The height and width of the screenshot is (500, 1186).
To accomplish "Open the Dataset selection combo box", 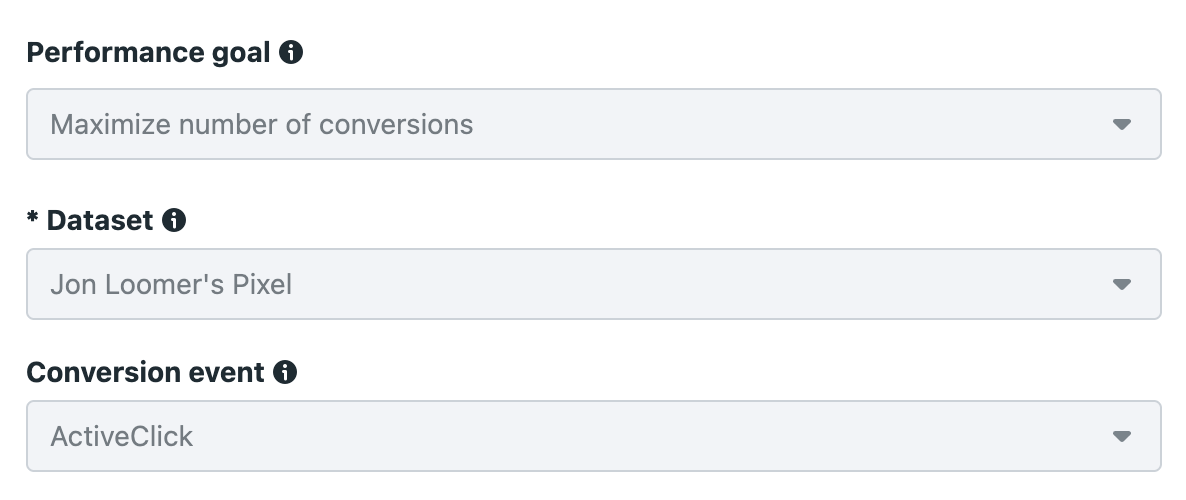I will [594, 284].
